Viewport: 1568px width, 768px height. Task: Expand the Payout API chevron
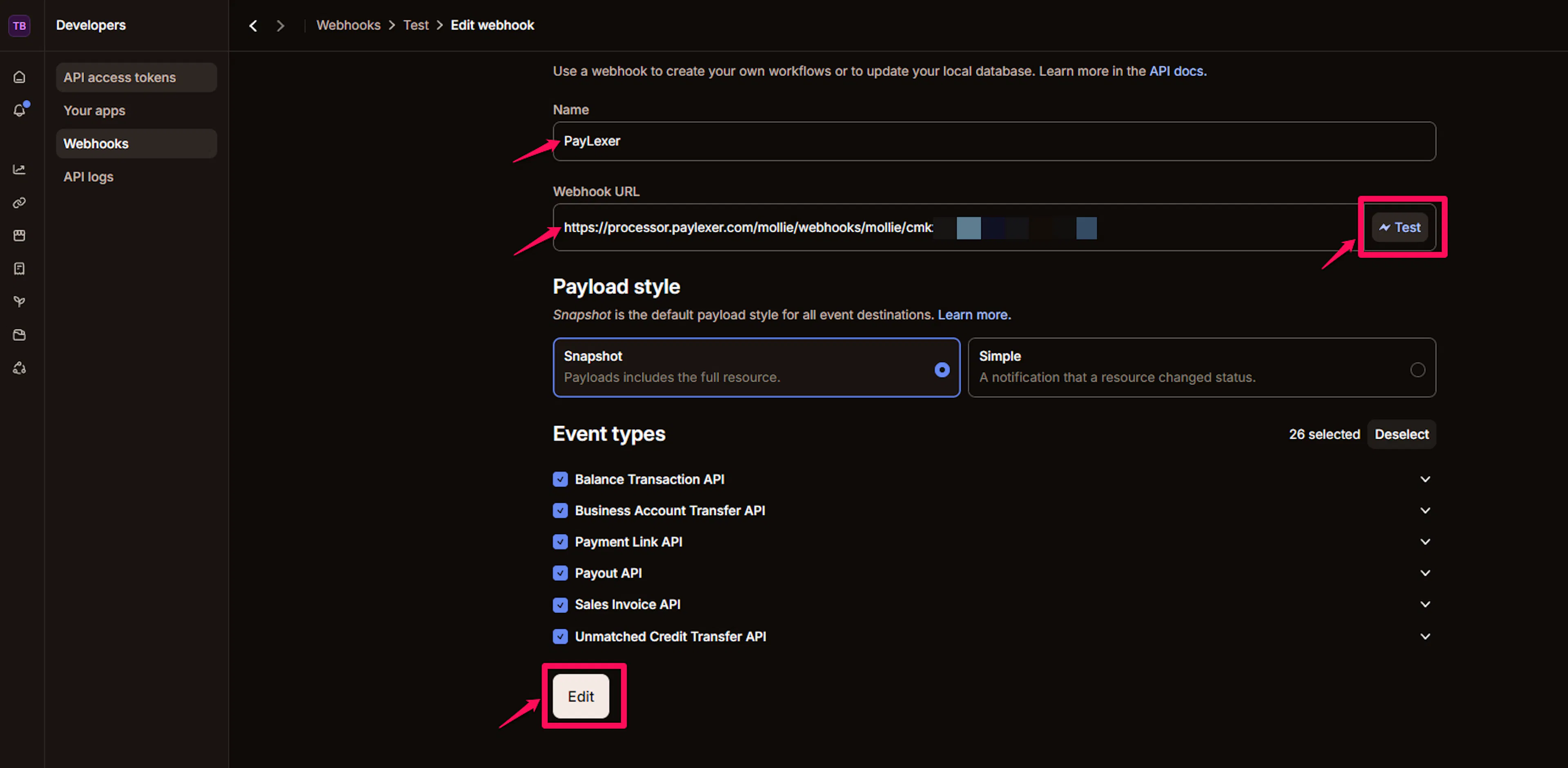[x=1425, y=573]
